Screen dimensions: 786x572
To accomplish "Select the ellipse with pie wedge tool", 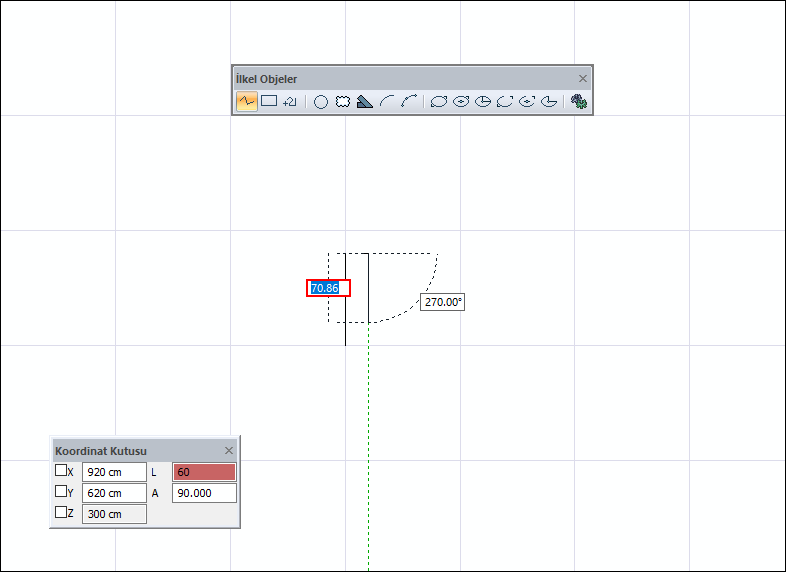I will (x=483, y=102).
